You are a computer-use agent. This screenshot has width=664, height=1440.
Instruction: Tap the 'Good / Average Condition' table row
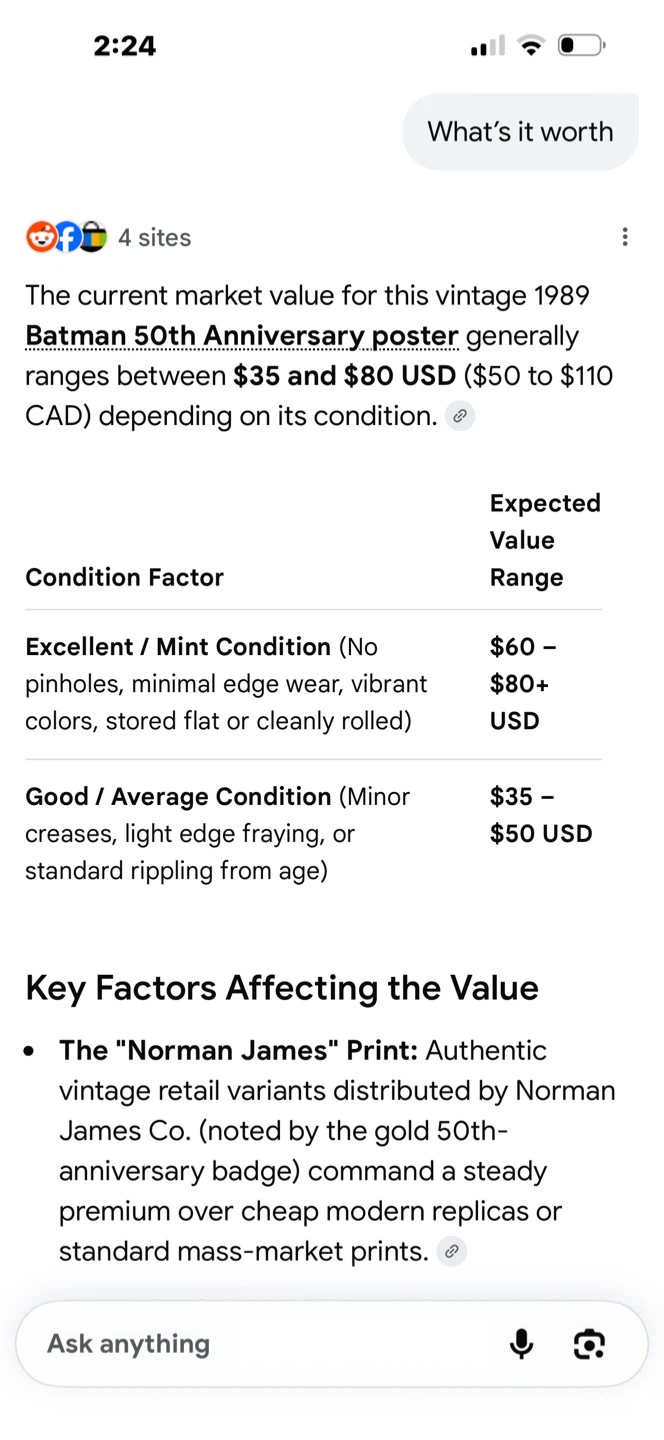pos(313,834)
